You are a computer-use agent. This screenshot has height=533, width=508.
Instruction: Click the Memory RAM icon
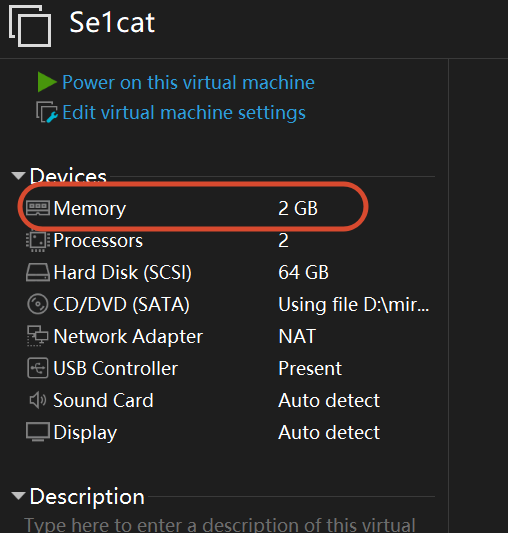(38, 208)
